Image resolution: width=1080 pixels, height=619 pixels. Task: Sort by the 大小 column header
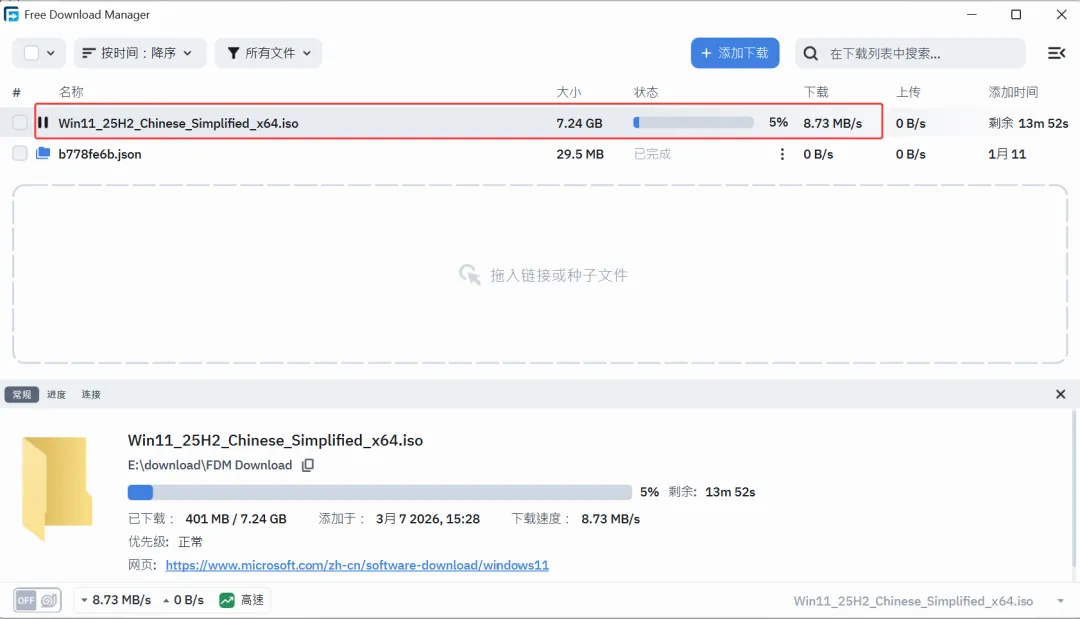(569, 92)
